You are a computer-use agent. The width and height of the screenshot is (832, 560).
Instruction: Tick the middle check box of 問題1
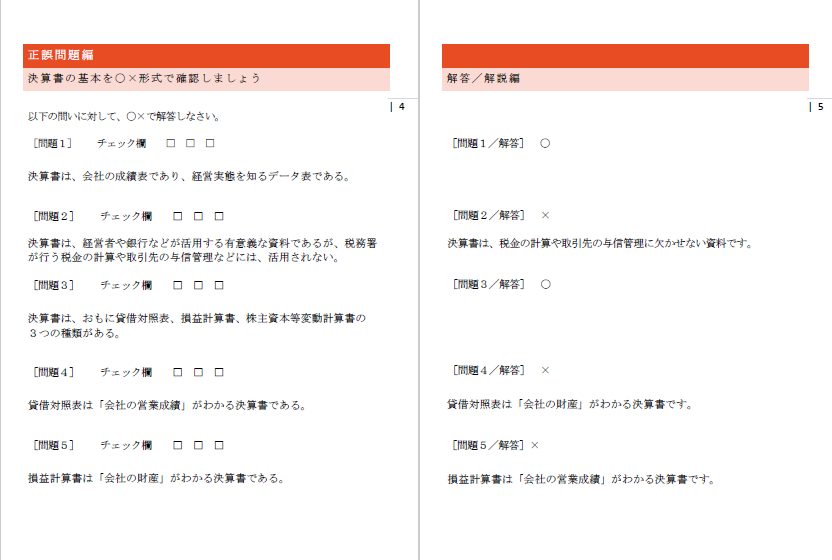click(190, 143)
